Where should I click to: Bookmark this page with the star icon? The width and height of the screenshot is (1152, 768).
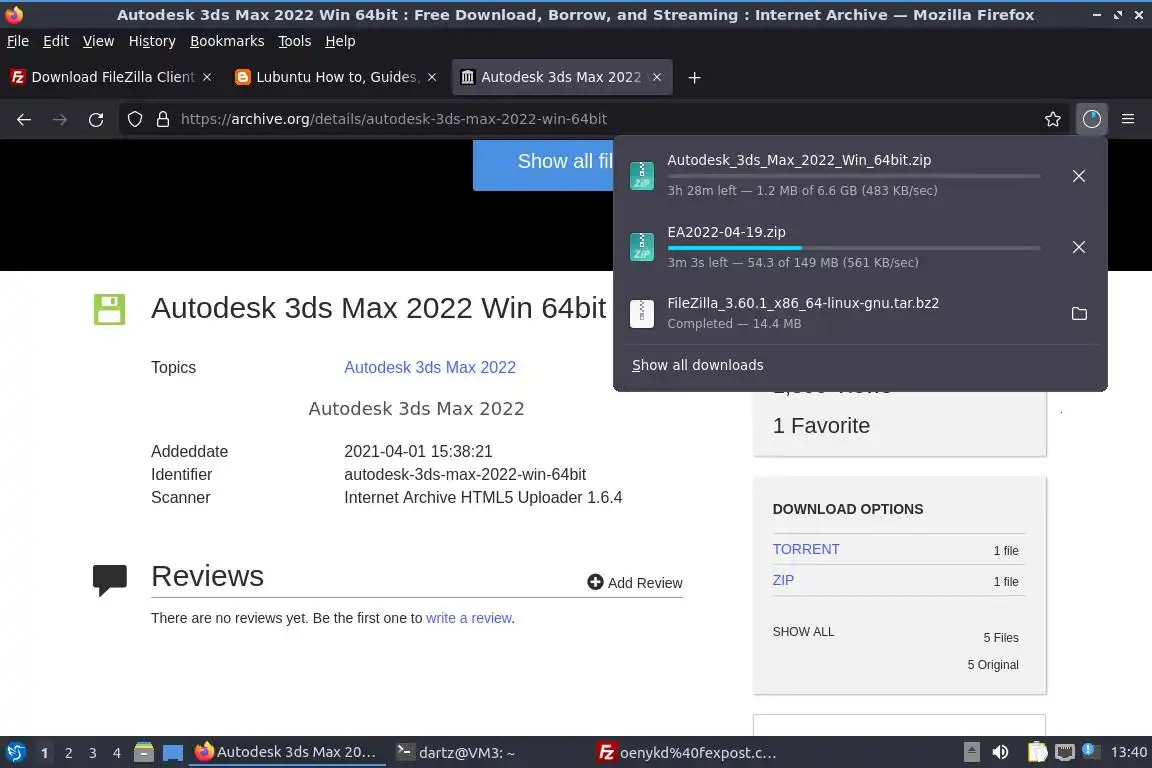click(1053, 119)
